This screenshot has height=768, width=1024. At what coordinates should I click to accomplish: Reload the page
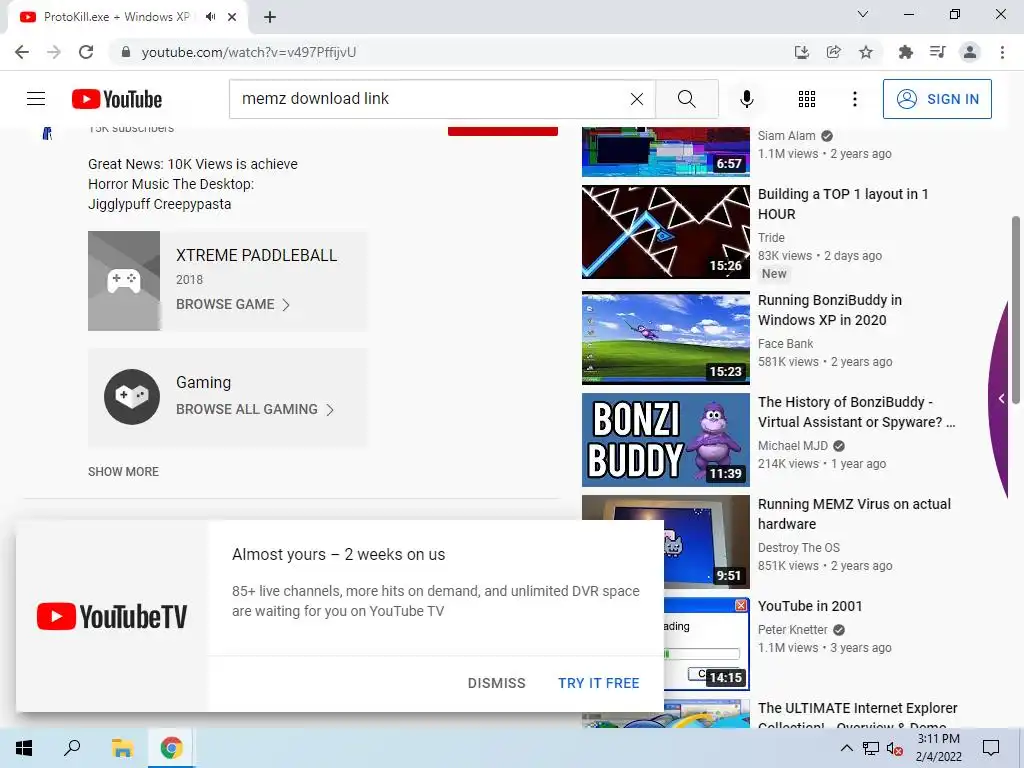pyautogui.click(x=86, y=52)
